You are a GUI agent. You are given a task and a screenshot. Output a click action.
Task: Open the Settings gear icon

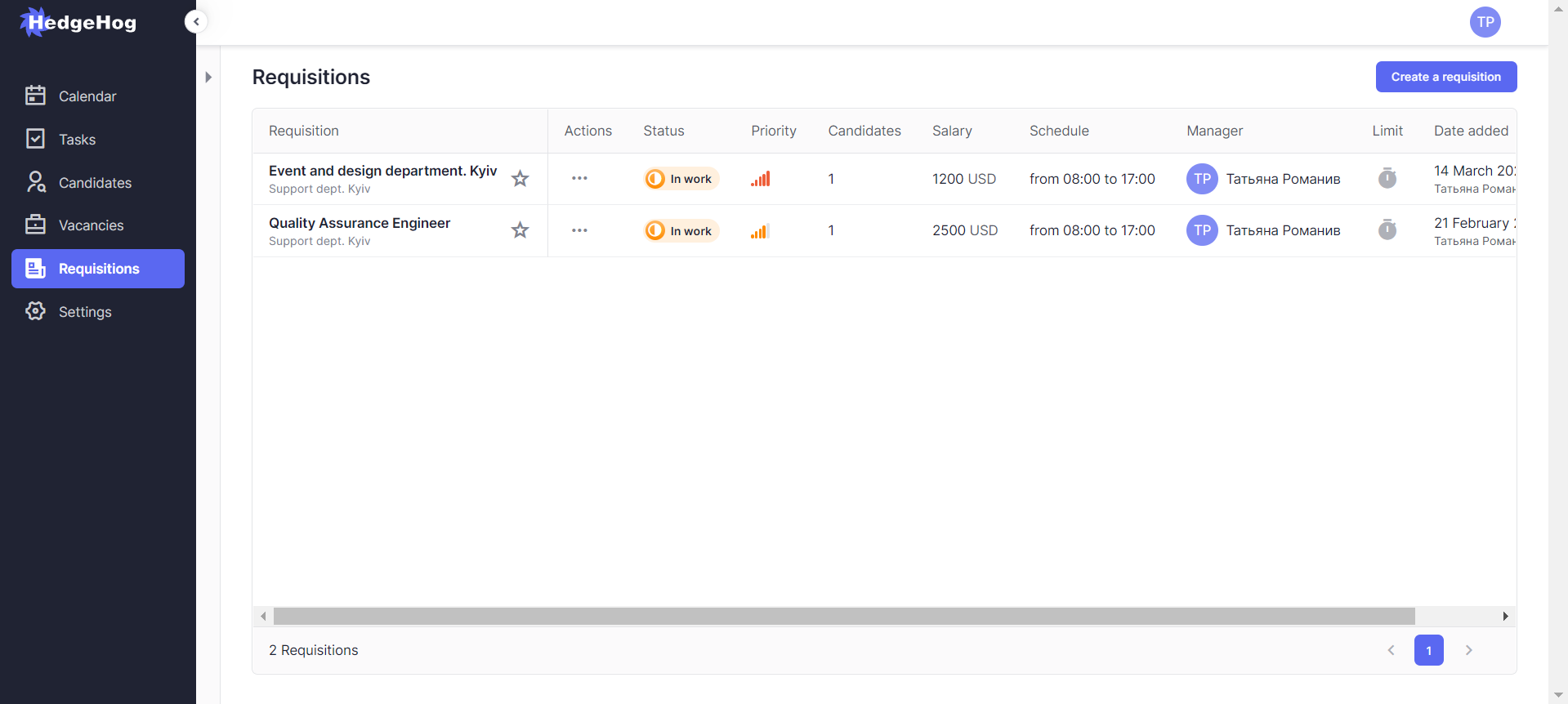coord(35,311)
